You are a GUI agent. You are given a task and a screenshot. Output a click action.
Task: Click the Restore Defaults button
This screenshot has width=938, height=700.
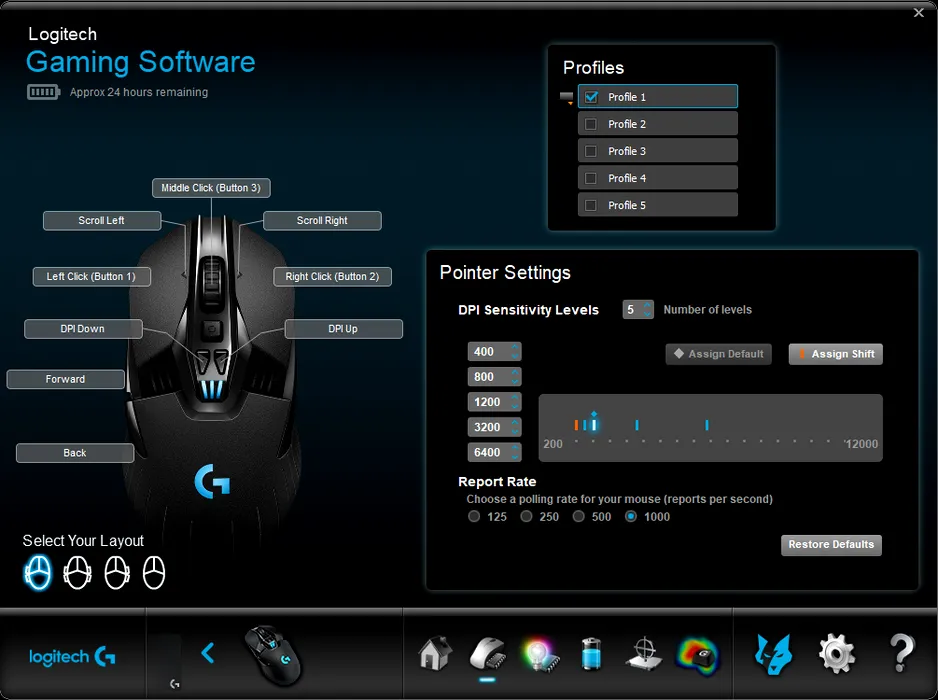(831, 545)
